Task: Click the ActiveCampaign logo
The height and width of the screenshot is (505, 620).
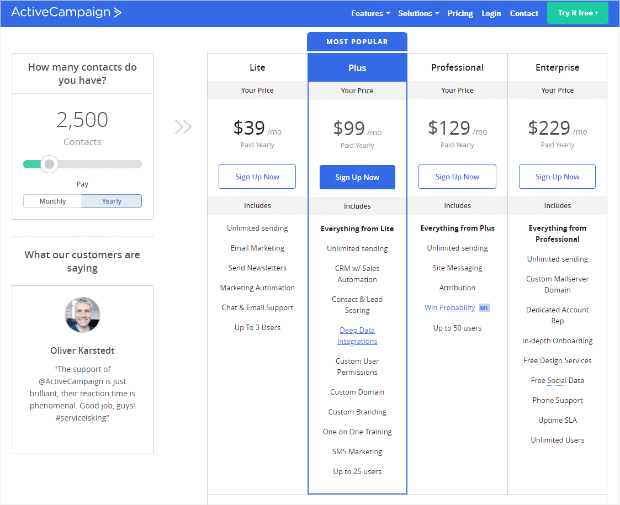Action: [66, 12]
